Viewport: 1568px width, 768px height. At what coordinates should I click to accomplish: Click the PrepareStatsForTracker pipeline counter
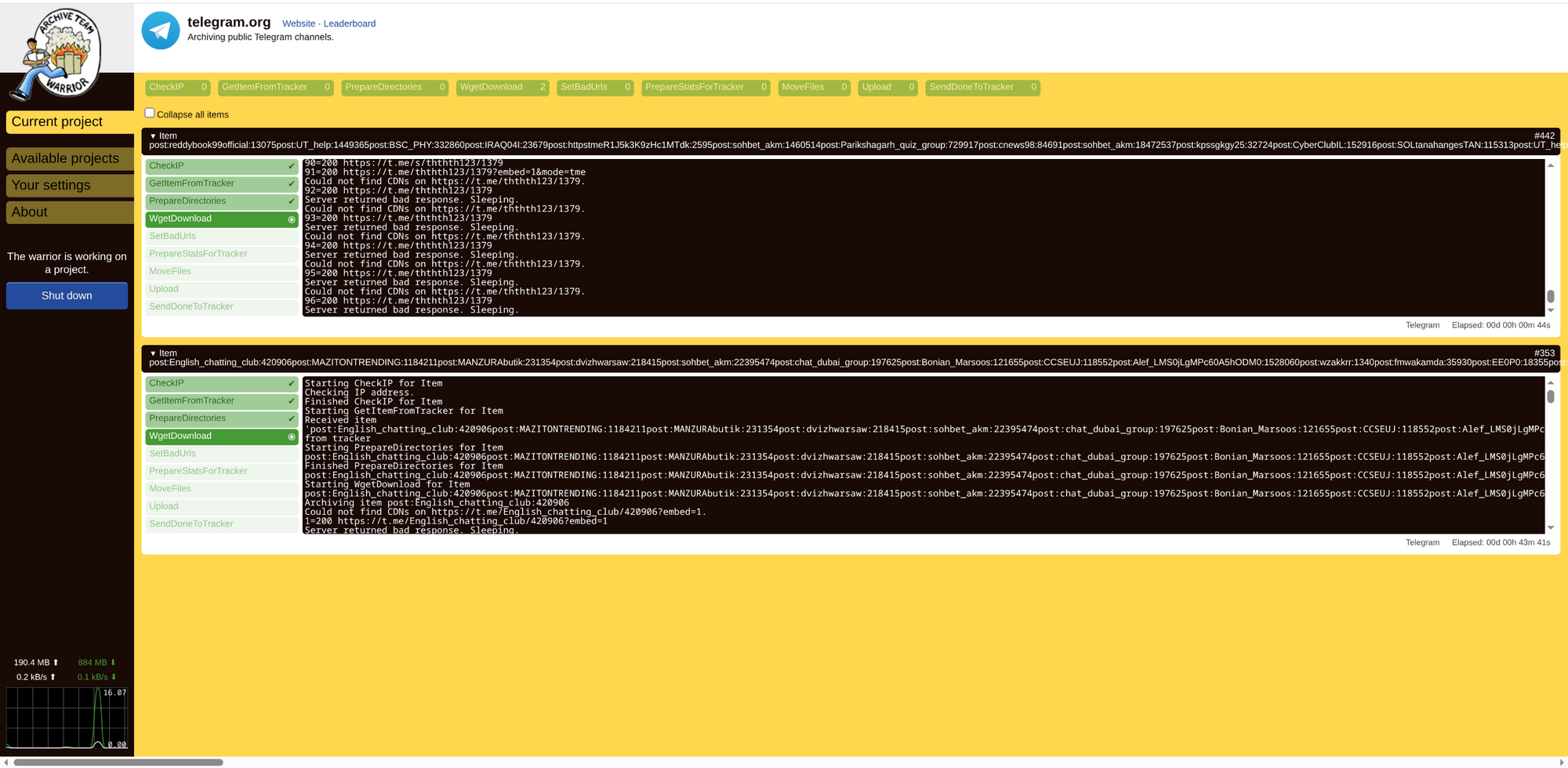coord(706,88)
